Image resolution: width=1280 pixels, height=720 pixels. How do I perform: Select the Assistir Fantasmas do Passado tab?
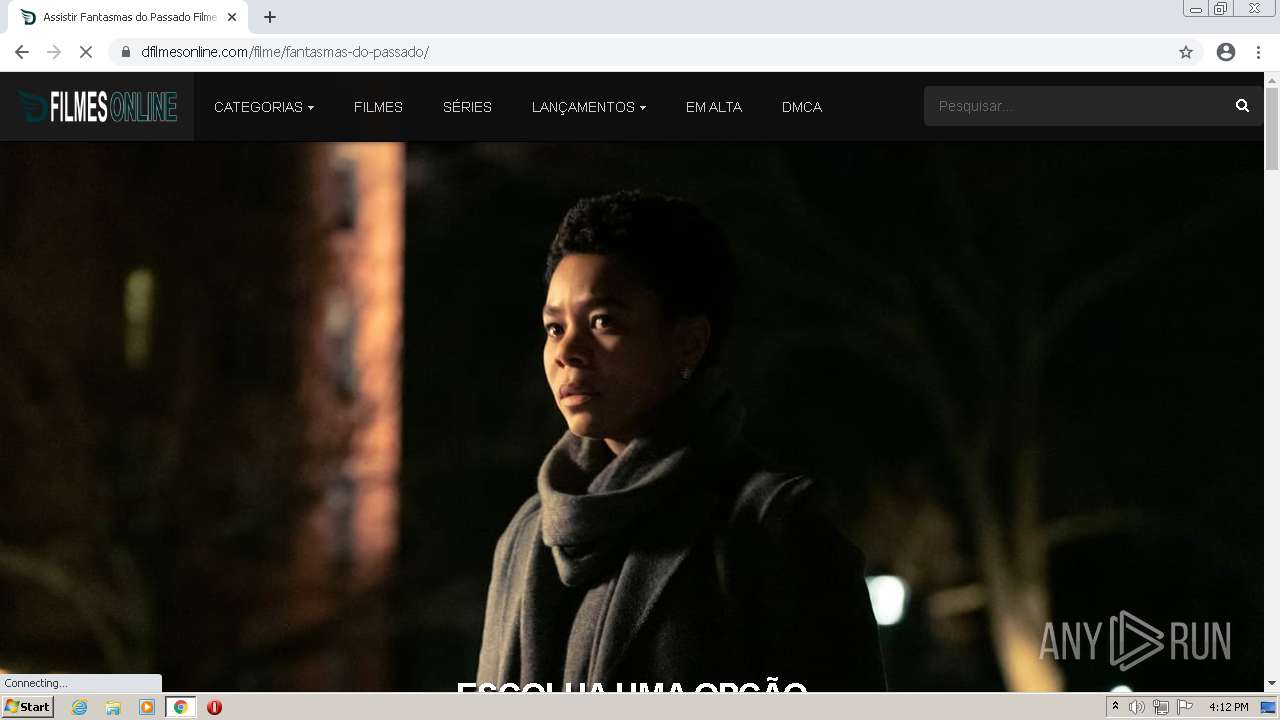[130, 17]
